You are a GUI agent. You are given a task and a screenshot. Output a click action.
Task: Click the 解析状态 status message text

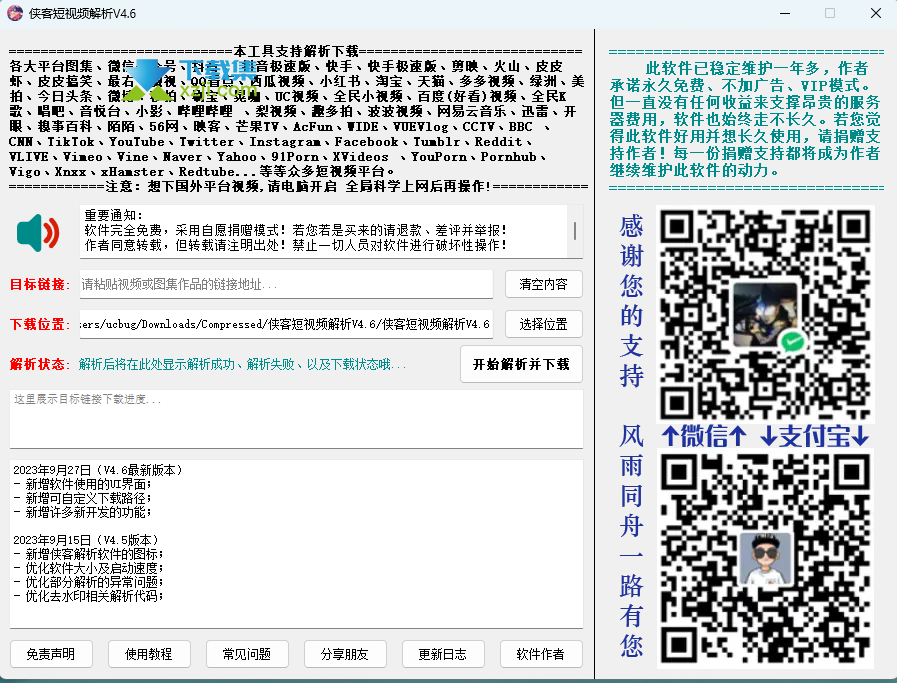coord(243,364)
